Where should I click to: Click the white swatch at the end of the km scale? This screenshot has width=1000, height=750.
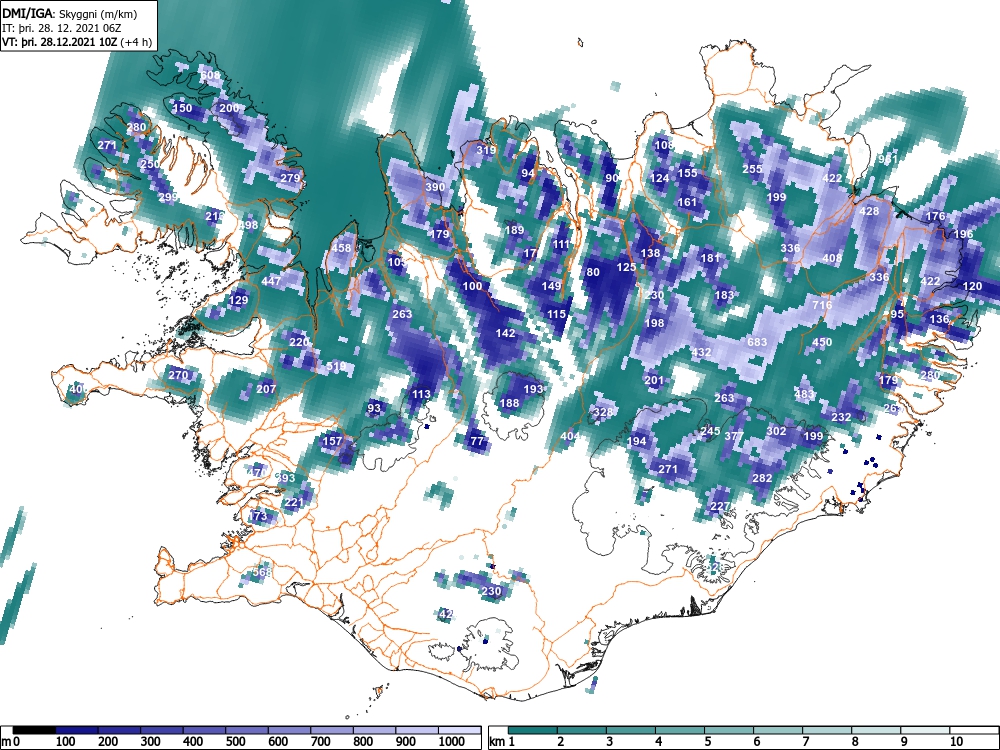point(973,730)
